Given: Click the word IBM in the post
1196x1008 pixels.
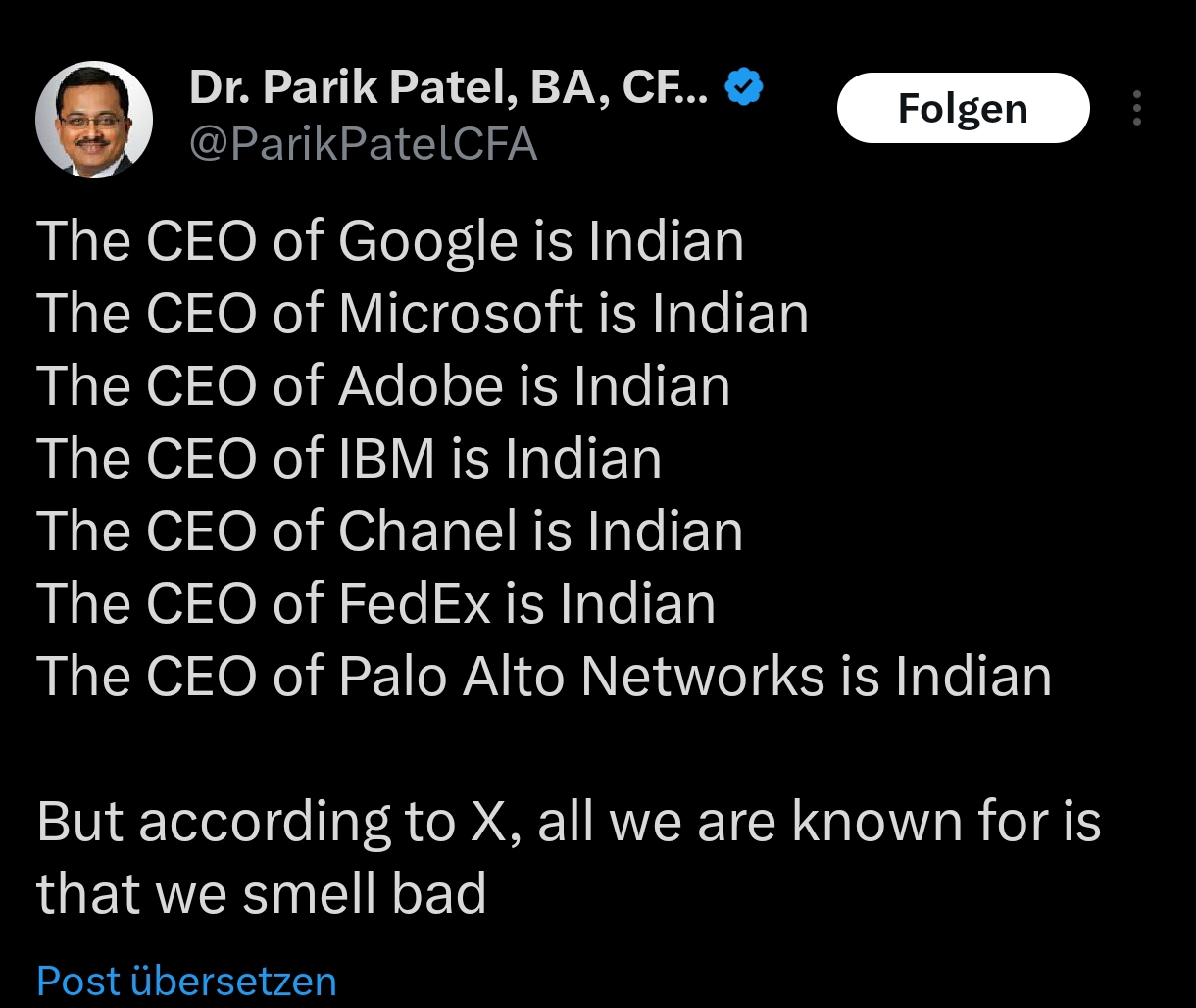Looking at the screenshot, I should point(386,458).
